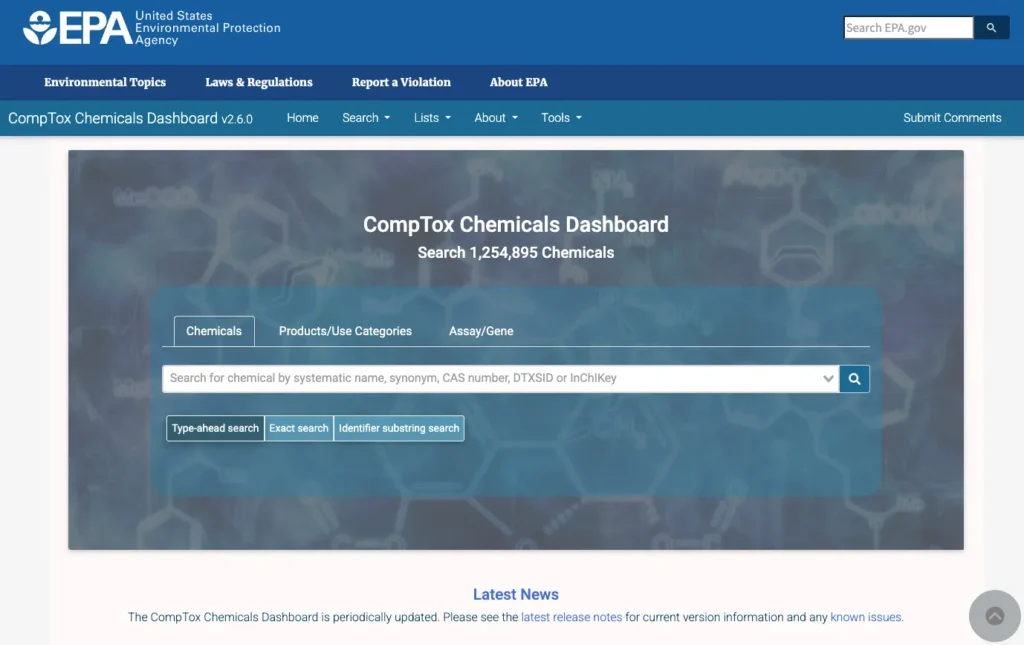Expand the Search dropdown menu
Viewport: 1024px width, 645px height.
366,118
